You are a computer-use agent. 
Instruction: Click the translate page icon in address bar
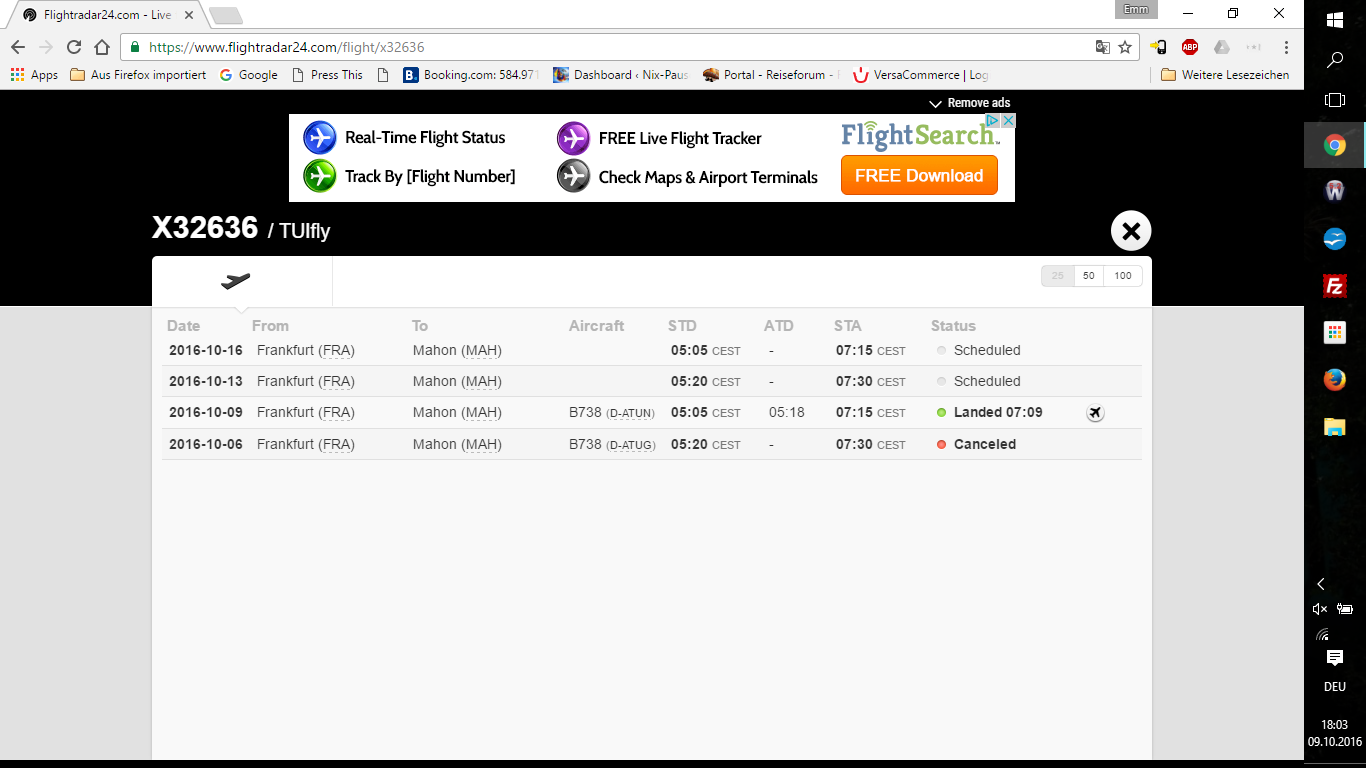1102,47
